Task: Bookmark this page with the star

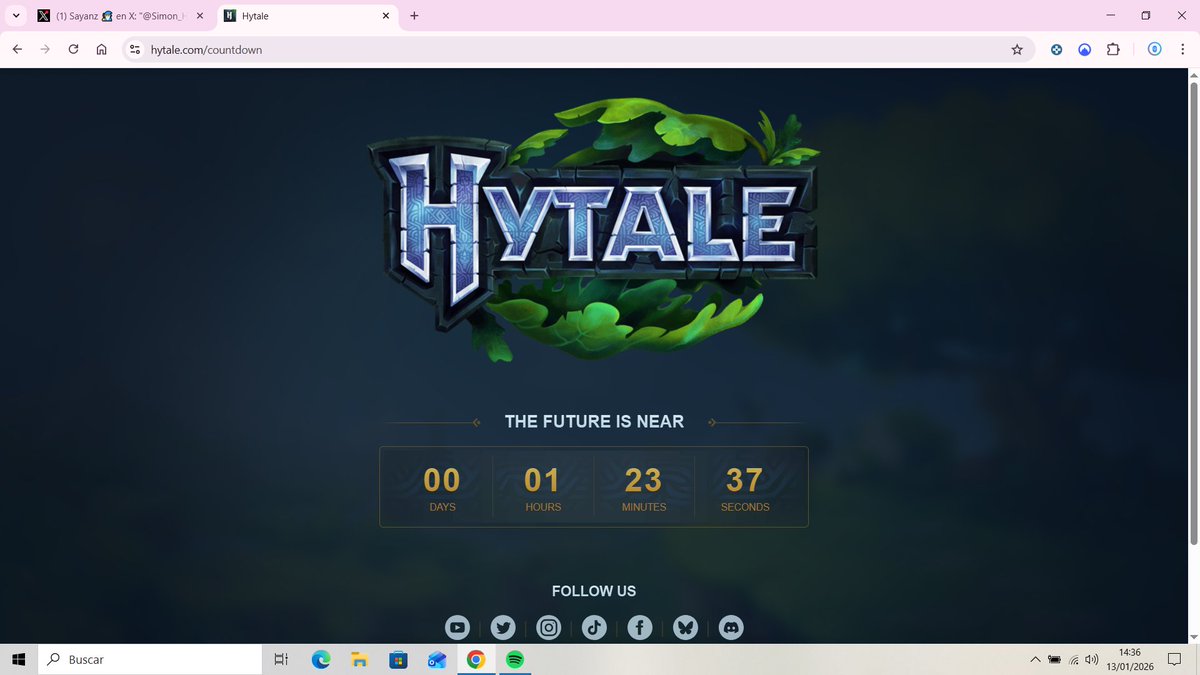Action: point(1017,49)
